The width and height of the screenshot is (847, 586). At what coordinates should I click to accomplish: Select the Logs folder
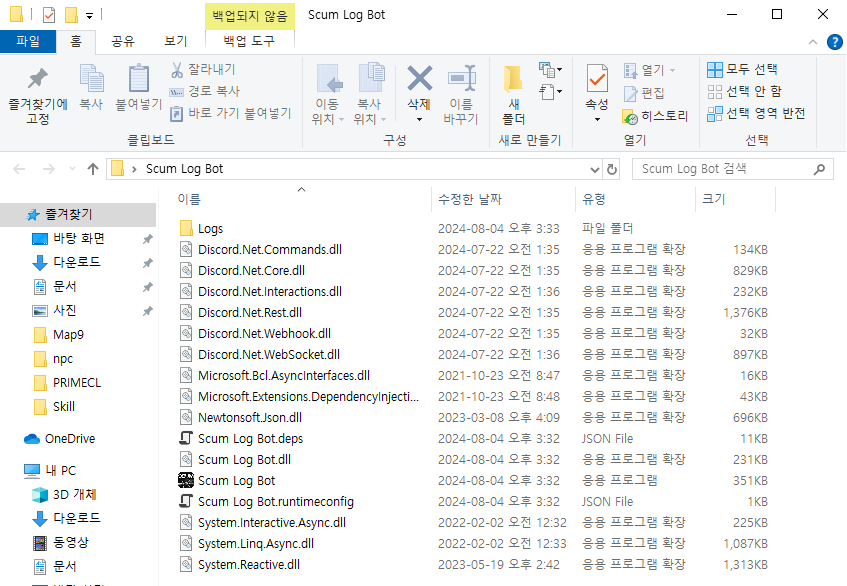210,228
